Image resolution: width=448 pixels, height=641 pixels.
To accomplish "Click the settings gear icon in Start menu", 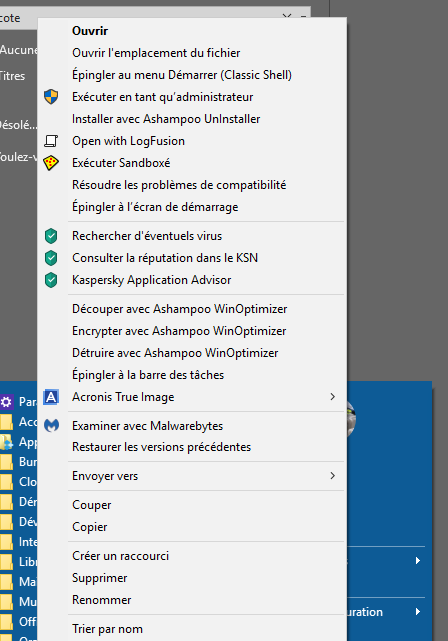I will pyautogui.click(x=6, y=402).
